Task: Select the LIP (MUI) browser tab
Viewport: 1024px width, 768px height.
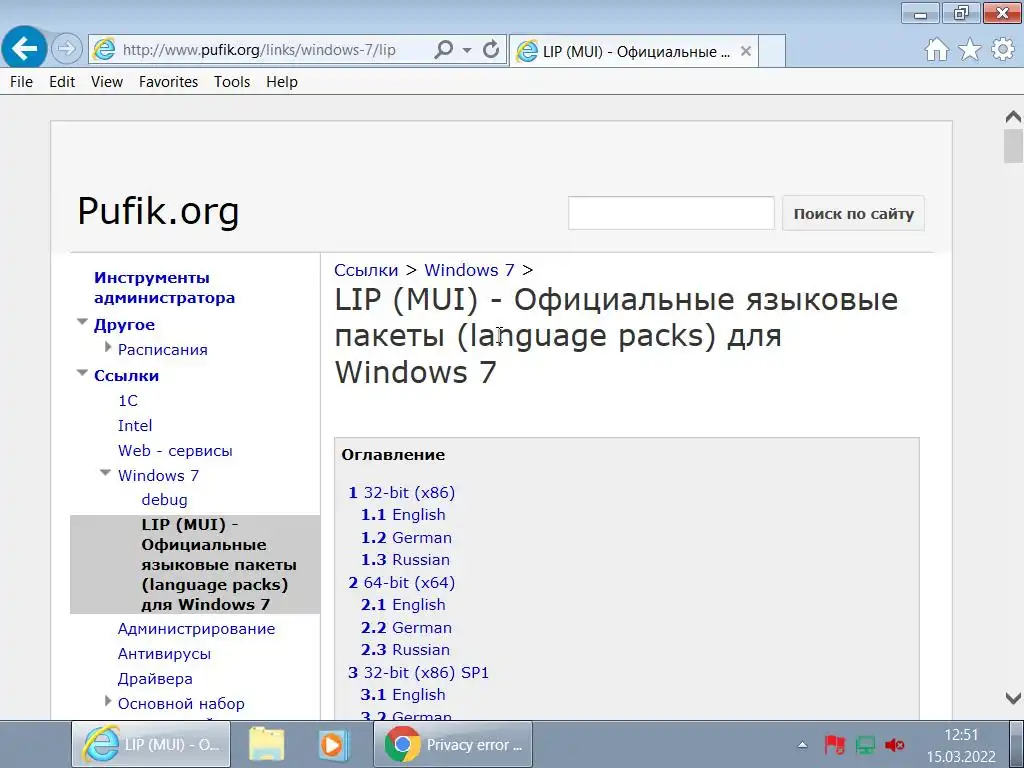Action: pyautogui.click(x=633, y=51)
